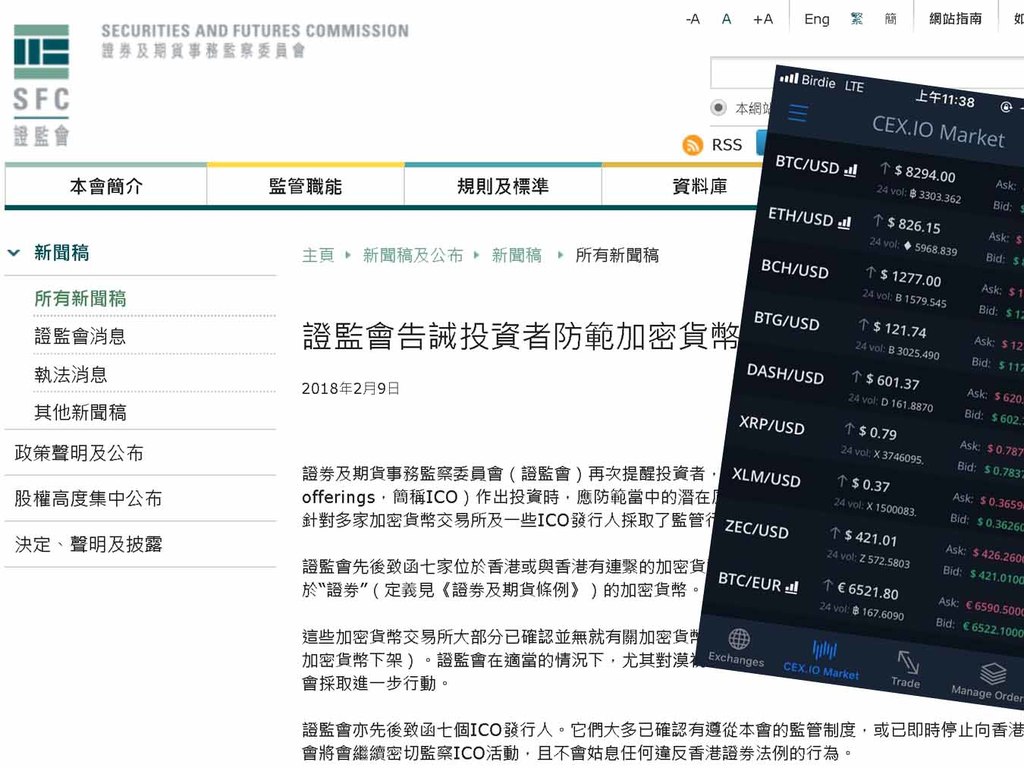Image resolution: width=1024 pixels, height=768 pixels.
Task: Reset font size with the middle A
Action: coord(726,19)
